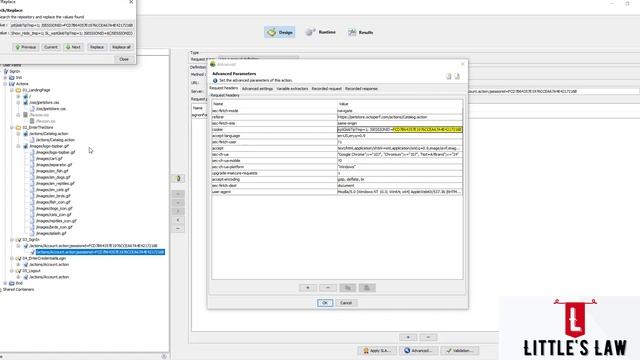This screenshot has width=640, height=360.
Task: Select /images/sm_dogs.gif in tree
Action: click(53, 178)
